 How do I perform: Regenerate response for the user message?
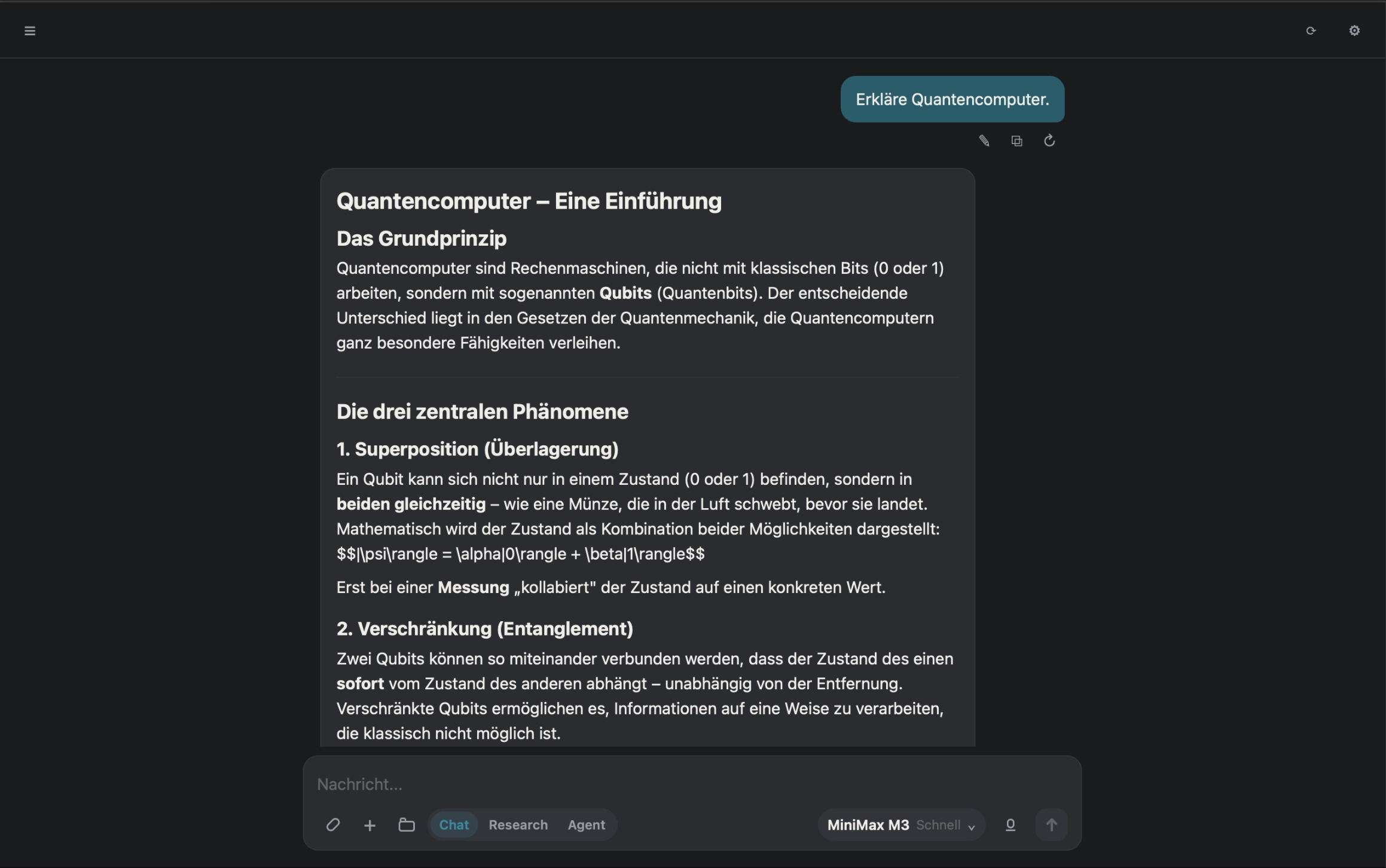(1049, 140)
